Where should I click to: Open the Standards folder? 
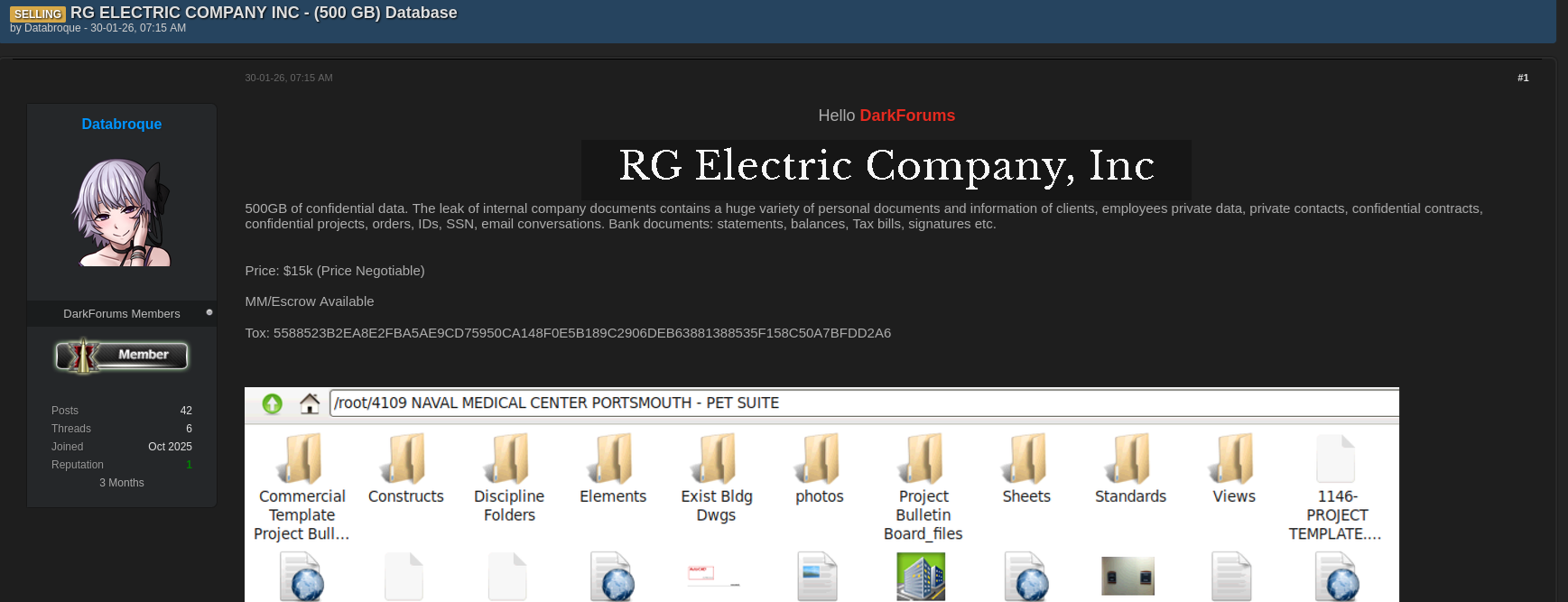(1130, 468)
